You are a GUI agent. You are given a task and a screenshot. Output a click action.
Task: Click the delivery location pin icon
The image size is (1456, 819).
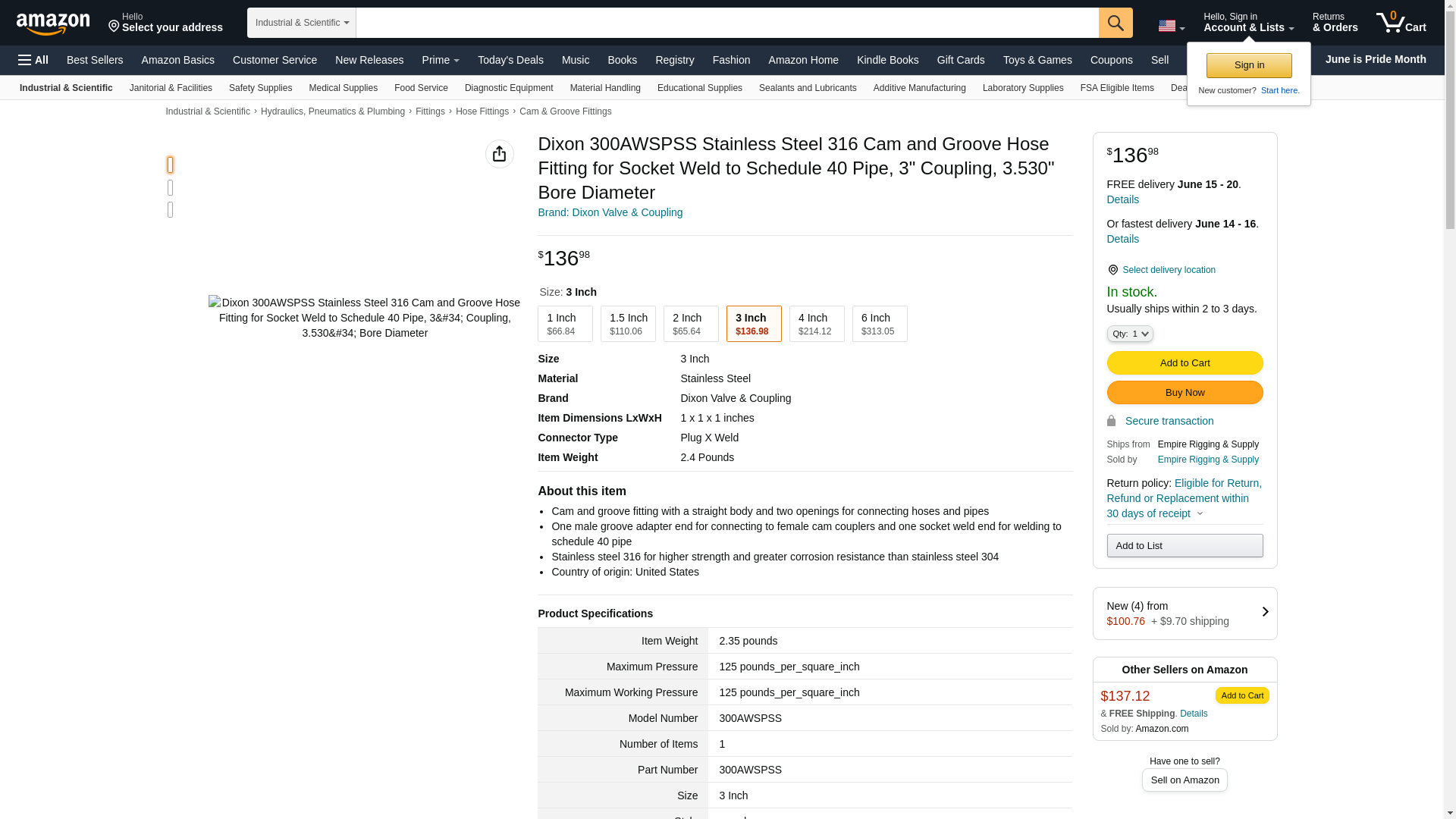click(1112, 270)
